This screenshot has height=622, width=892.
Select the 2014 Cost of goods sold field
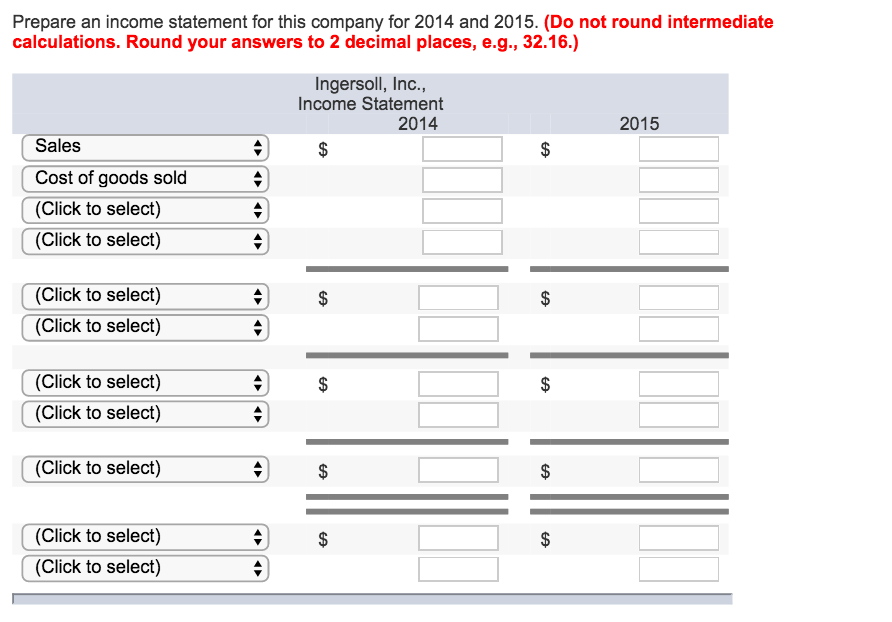tap(462, 180)
